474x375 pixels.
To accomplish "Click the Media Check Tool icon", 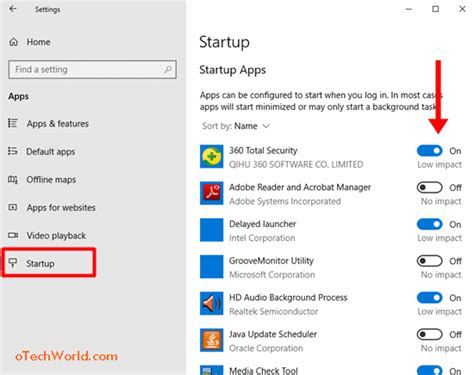I will [212, 370].
